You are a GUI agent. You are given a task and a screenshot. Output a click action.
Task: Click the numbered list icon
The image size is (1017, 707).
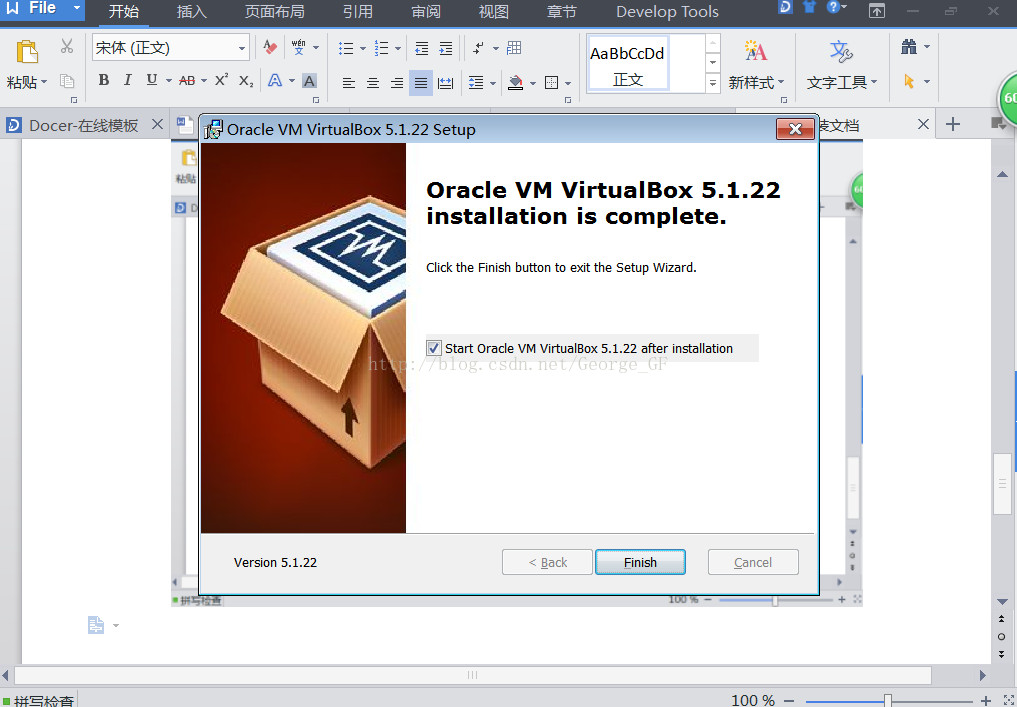click(382, 48)
